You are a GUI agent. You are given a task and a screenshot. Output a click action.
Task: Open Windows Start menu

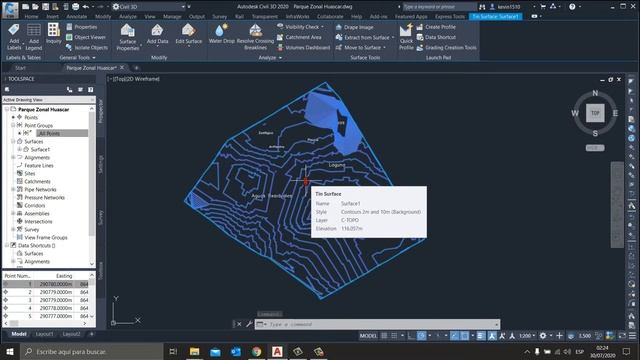pos(9,351)
